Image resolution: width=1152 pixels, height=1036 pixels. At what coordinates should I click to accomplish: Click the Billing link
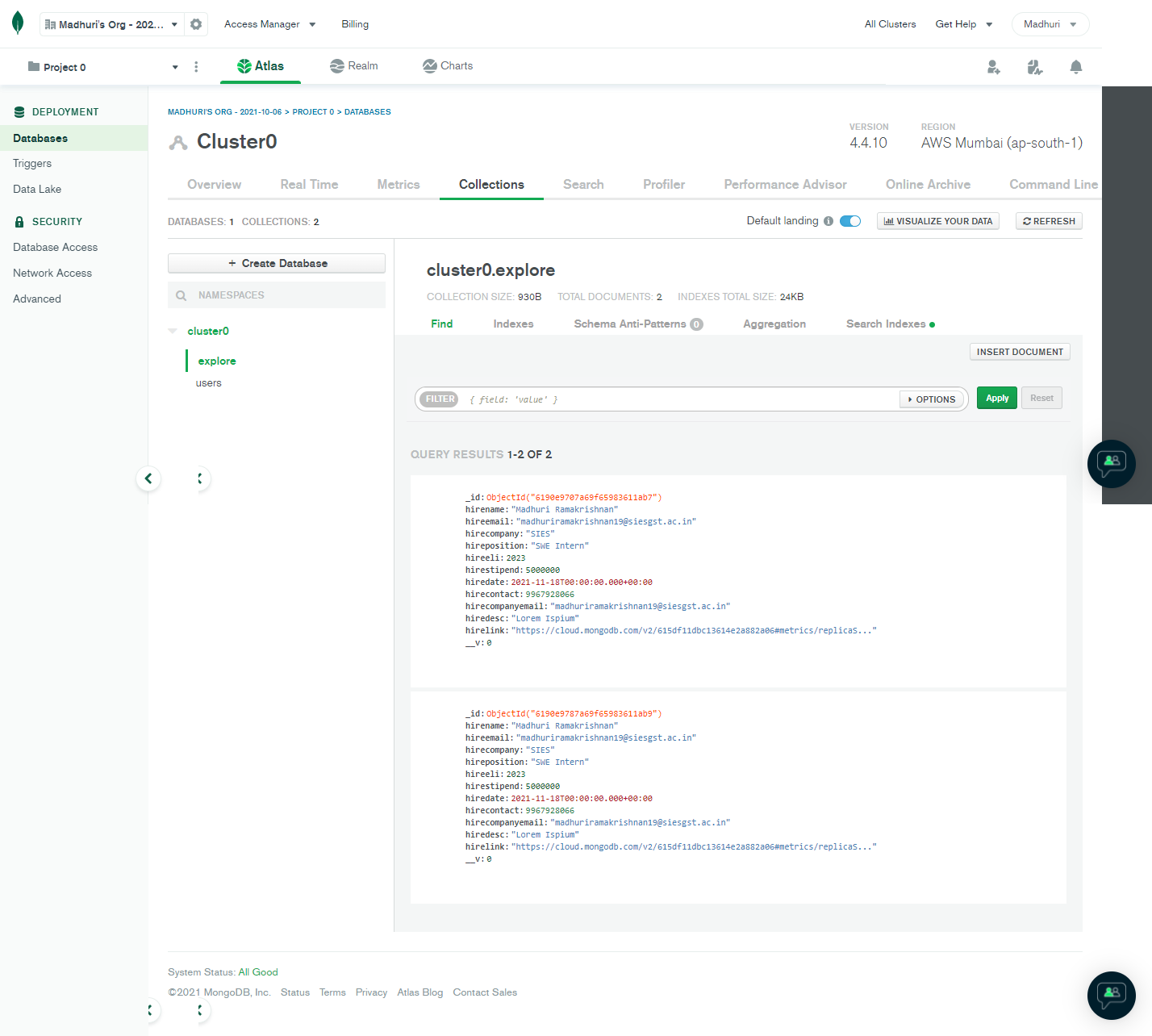tap(355, 24)
